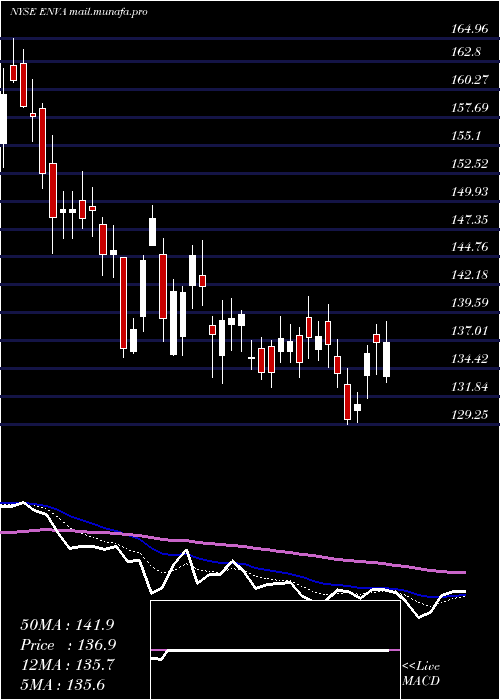Click the last white candlestick on the right
Image resolution: width=500 pixels, height=700 pixels.
(x=386, y=359)
